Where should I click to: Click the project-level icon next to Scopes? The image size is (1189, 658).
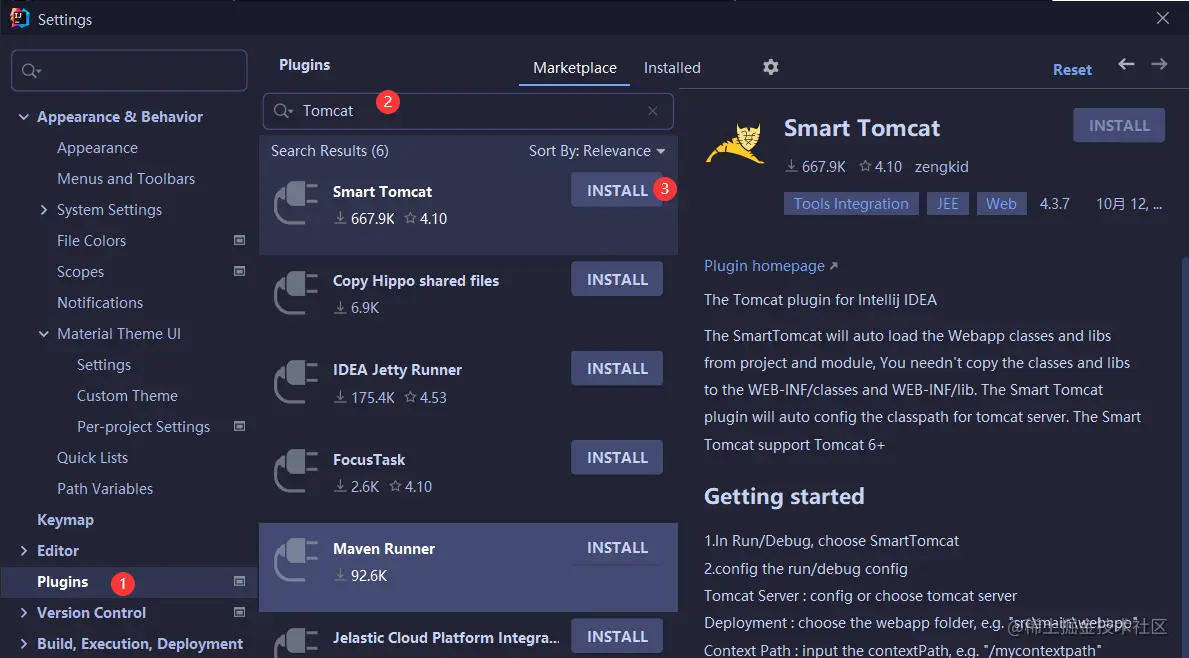240,271
